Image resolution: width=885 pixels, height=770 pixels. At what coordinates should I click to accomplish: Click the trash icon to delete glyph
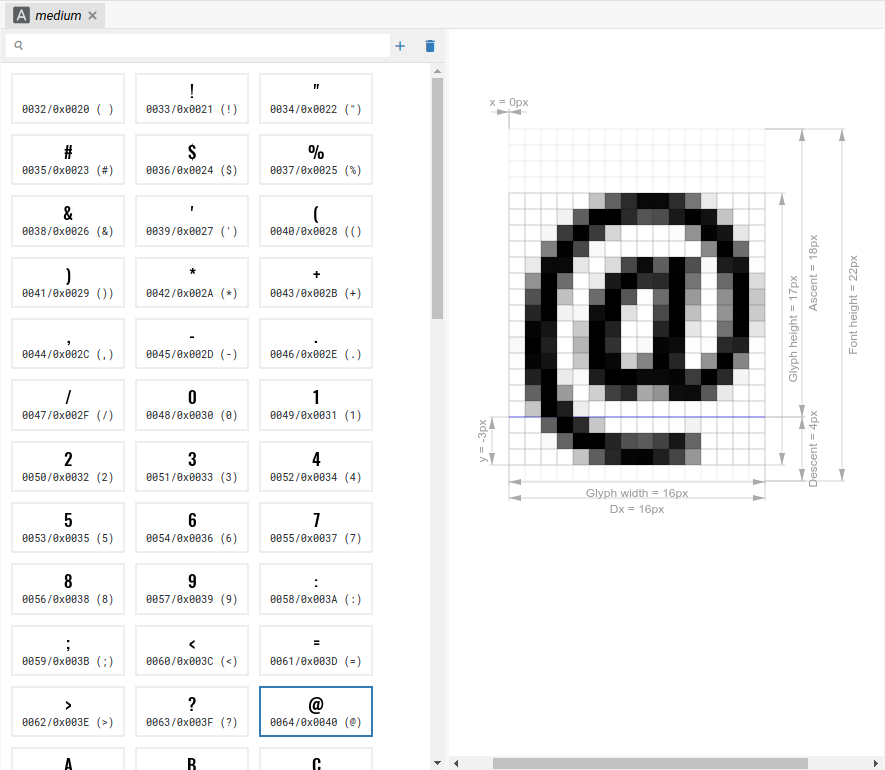click(x=430, y=46)
